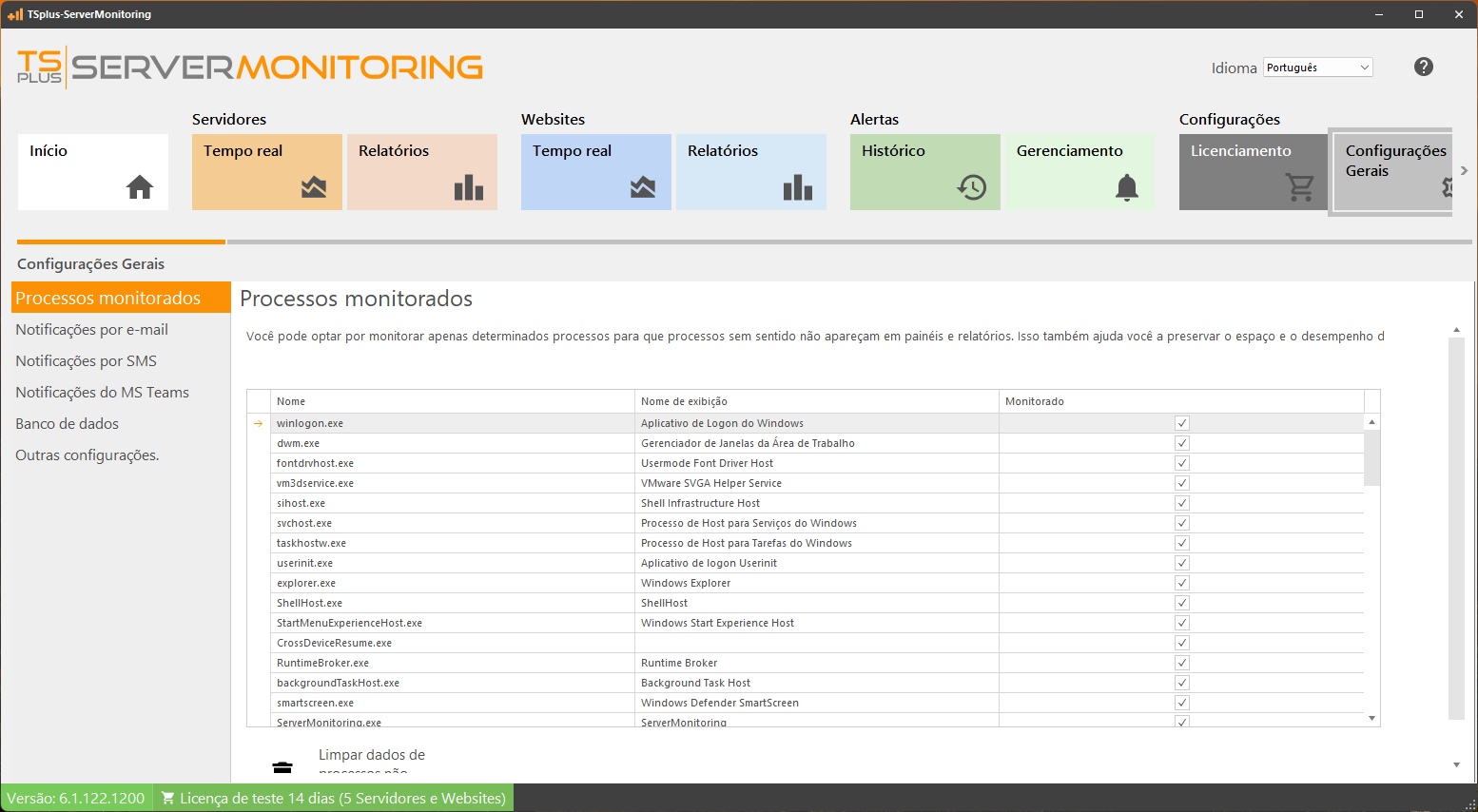This screenshot has width=1478, height=812.
Task: Select Notificações por e-mail in sidebar
Action: click(x=91, y=330)
